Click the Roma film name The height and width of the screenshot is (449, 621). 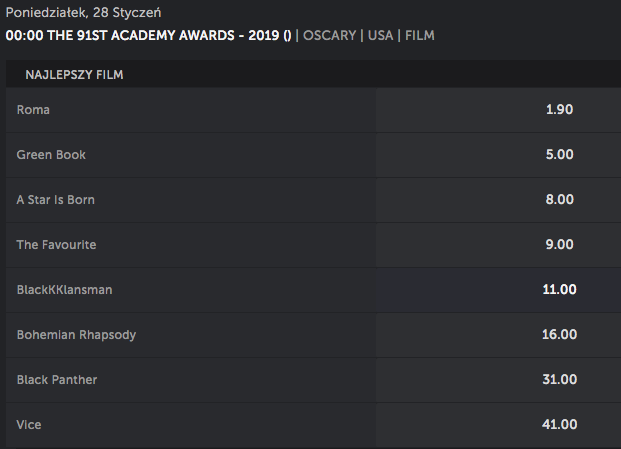coord(33,110)
